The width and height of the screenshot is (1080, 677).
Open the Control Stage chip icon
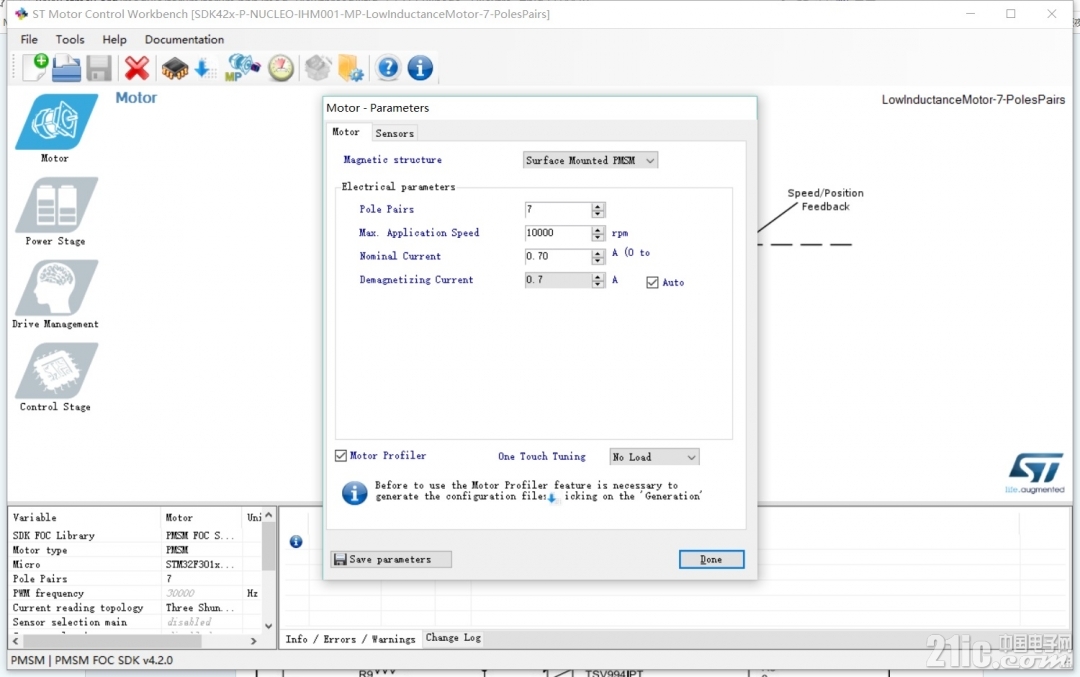click(x=56, y=371)
